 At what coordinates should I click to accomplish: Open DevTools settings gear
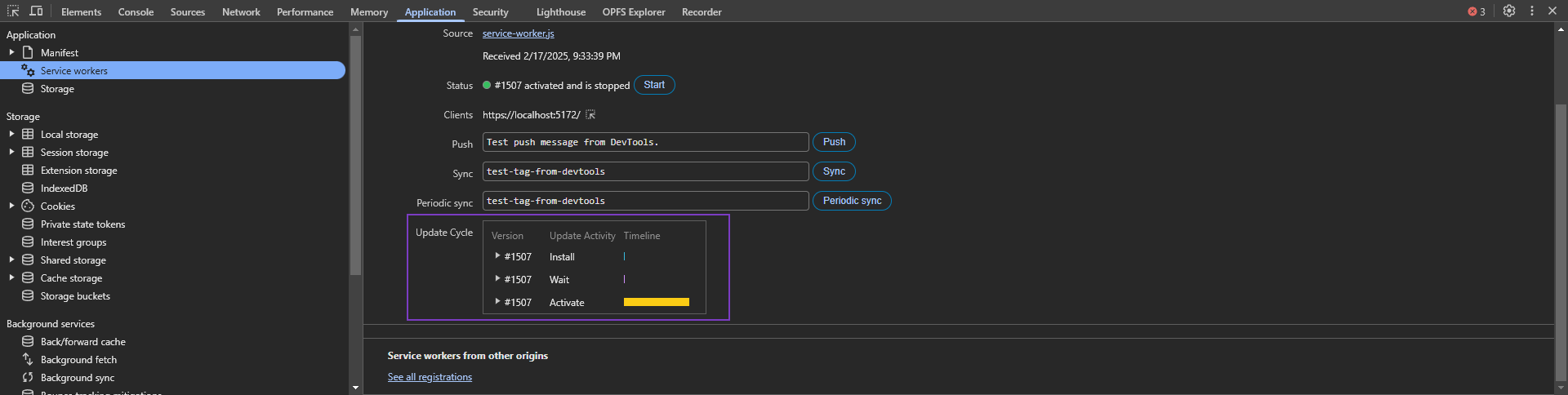1509,11
